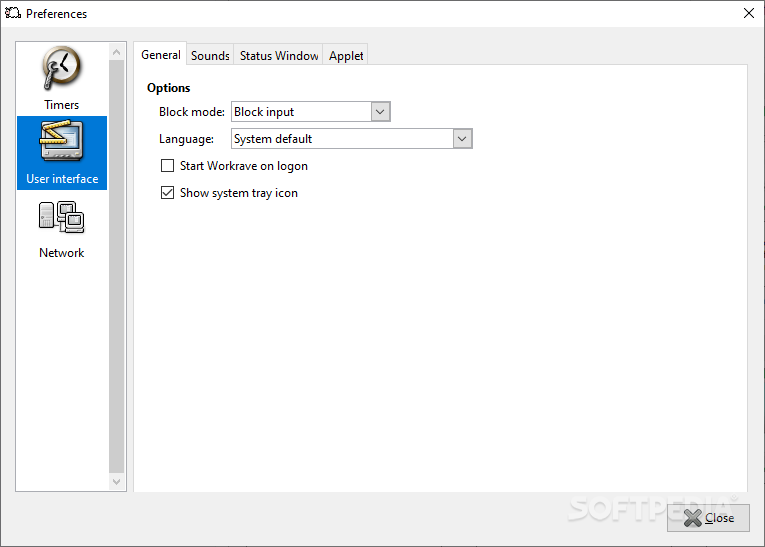Viewport: 765px width, 547px height.
Task: Click the 'Language:' label
Action: [x=186, y=139]
